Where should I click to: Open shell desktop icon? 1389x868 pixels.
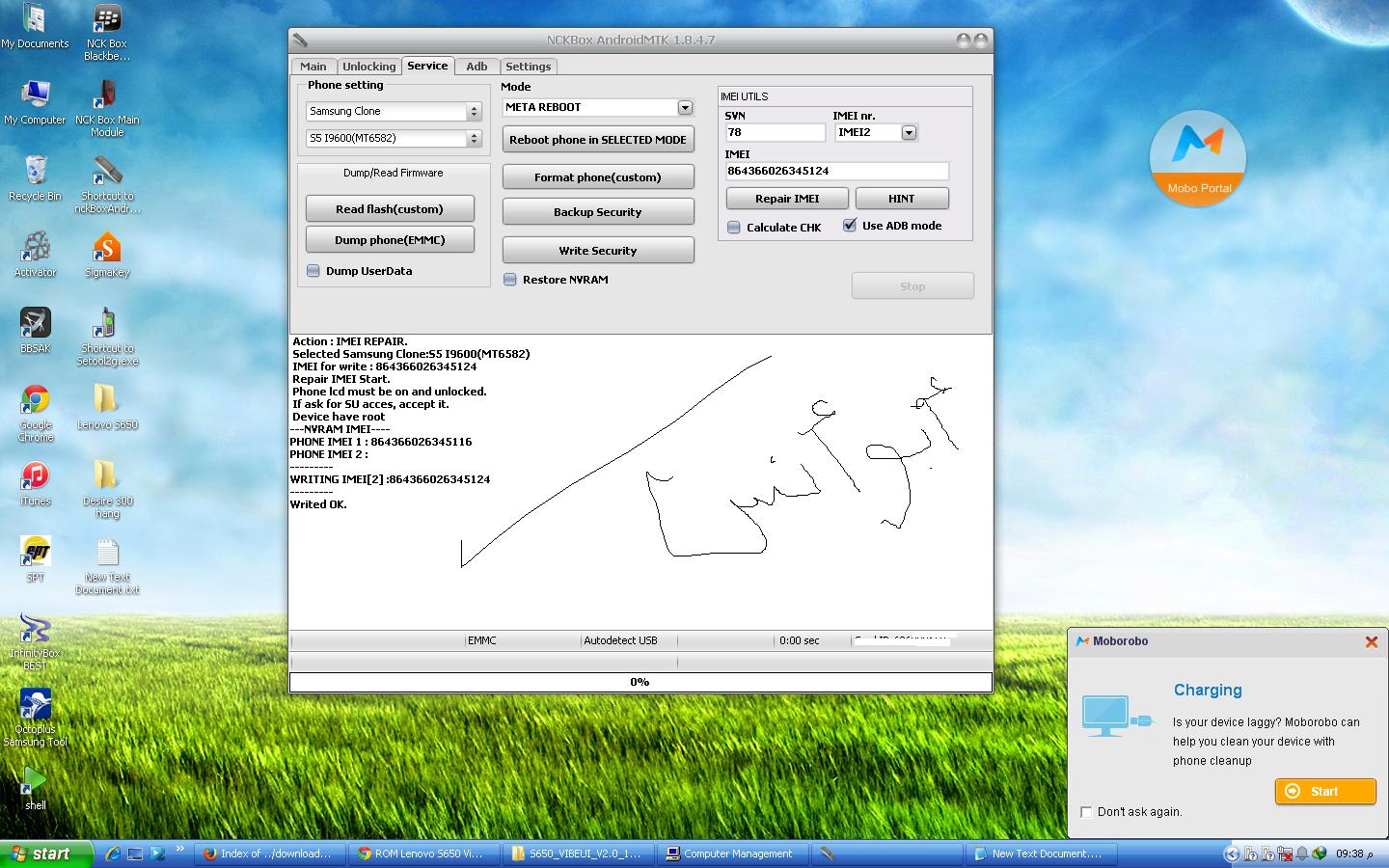(x=35, y=787)
